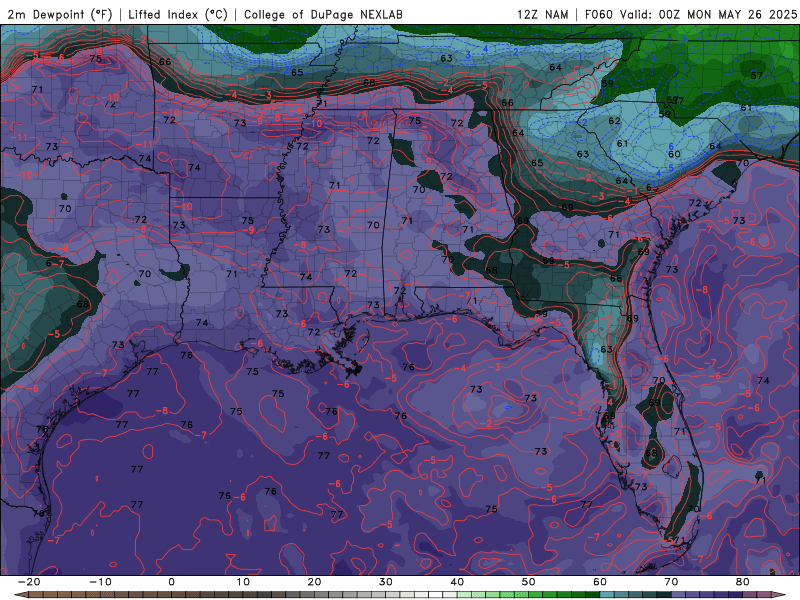Viewport: 800px width, 600px height.
Task: Click the '30' tick label on color scale
Action: [386, 582]
